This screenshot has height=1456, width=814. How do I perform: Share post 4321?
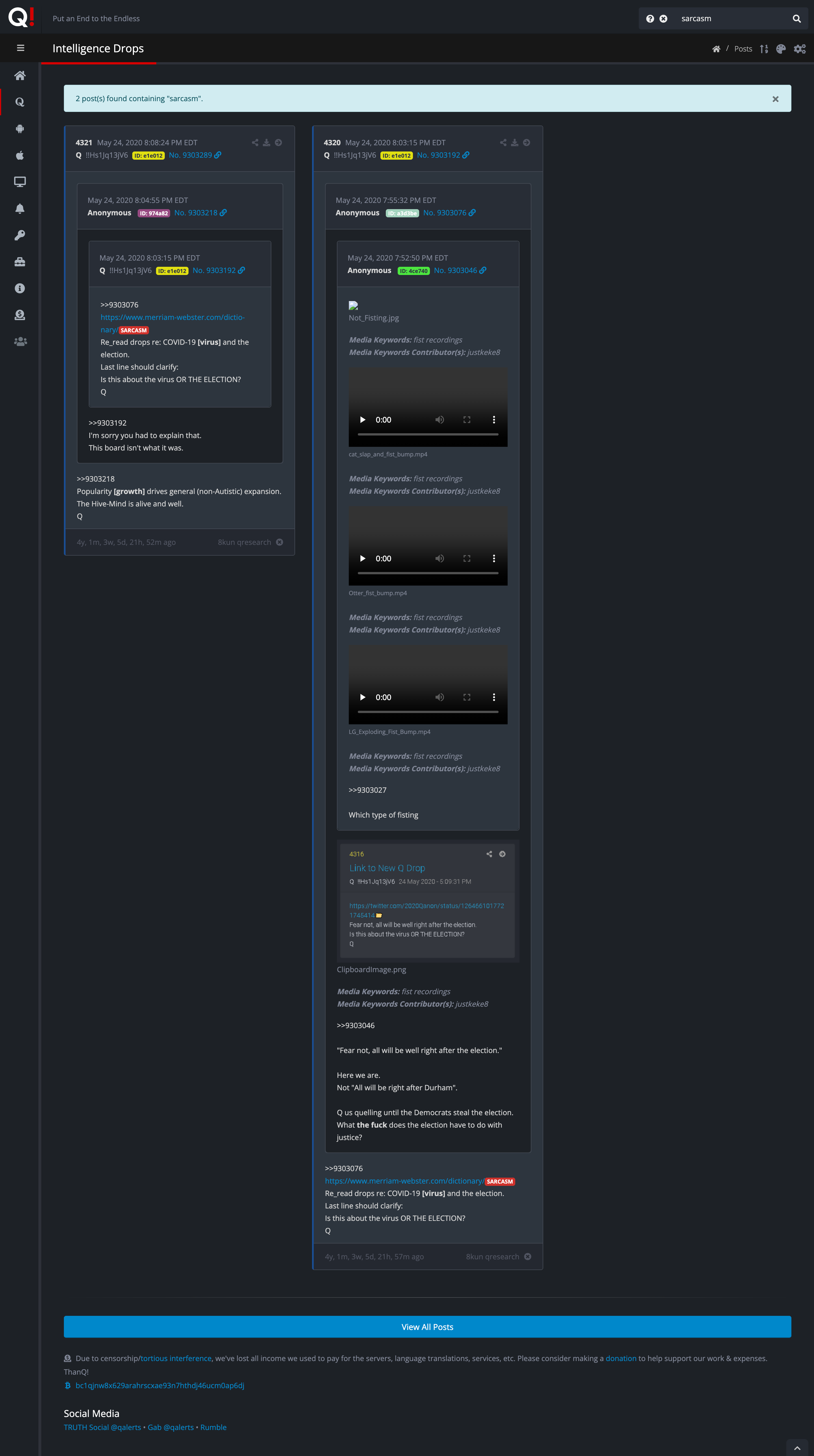[x=255, y=142]
